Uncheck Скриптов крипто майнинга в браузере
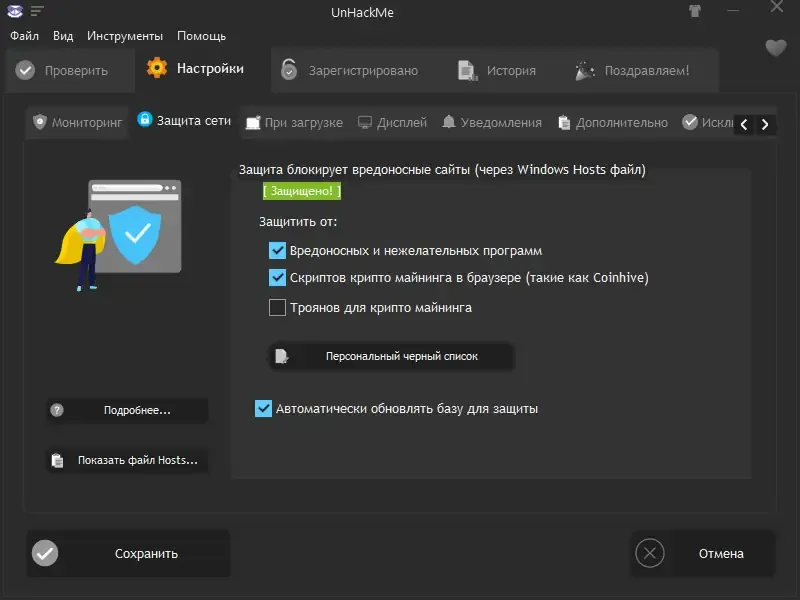 277,277
